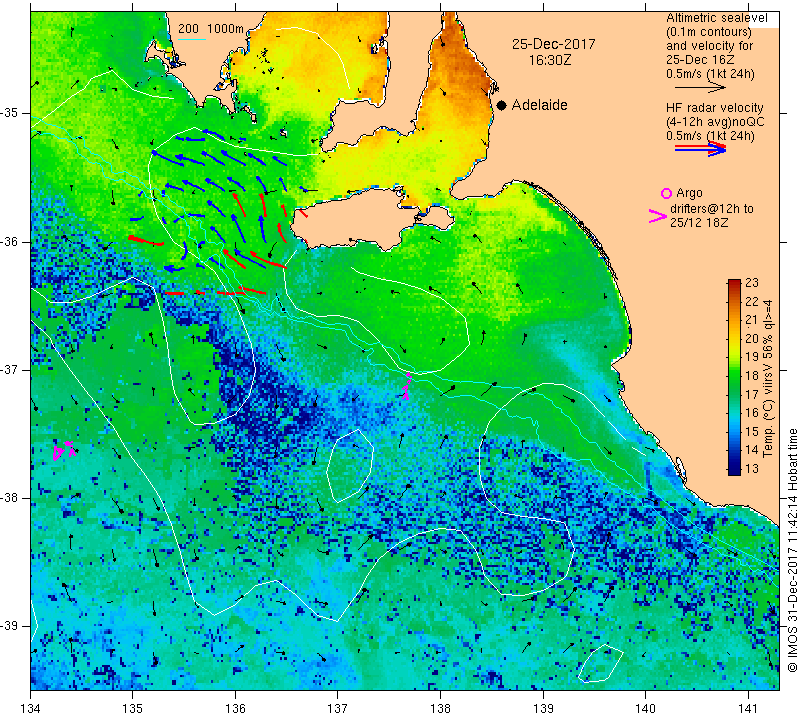The width and height of the screenshot is (800, 720).
Task: Click the 1000m depth contour label
Action: [226, 29]
